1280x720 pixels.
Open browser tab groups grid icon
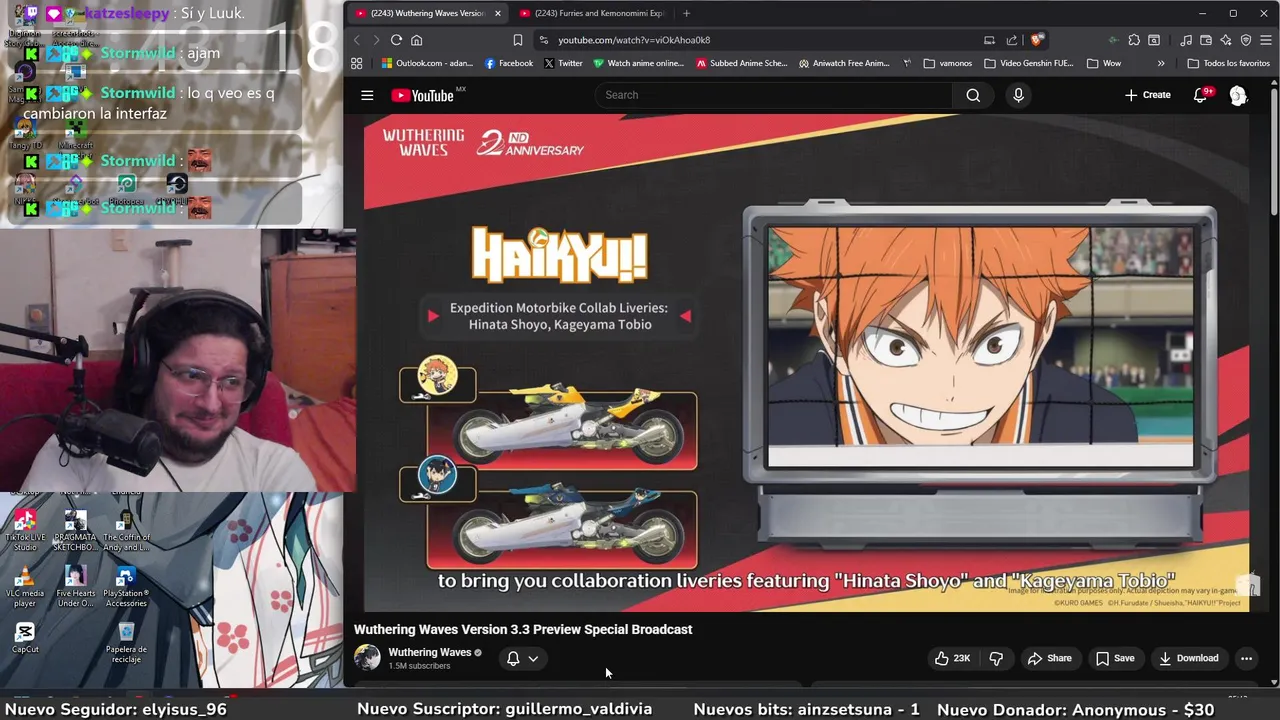pyautogui.click(x=356, y=63)
